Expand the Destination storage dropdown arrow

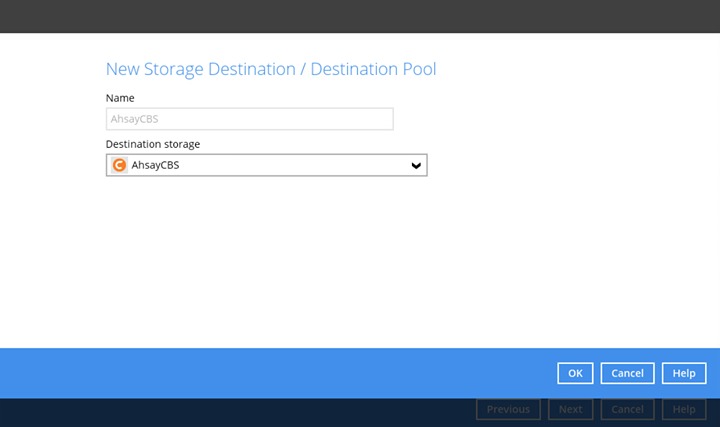(416, 166)
